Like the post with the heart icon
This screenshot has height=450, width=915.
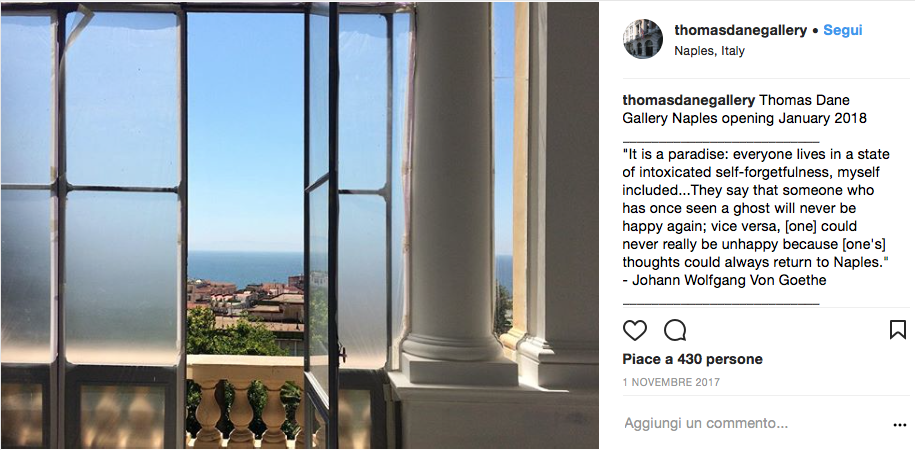pyautogui.click(x=635, y=330)
